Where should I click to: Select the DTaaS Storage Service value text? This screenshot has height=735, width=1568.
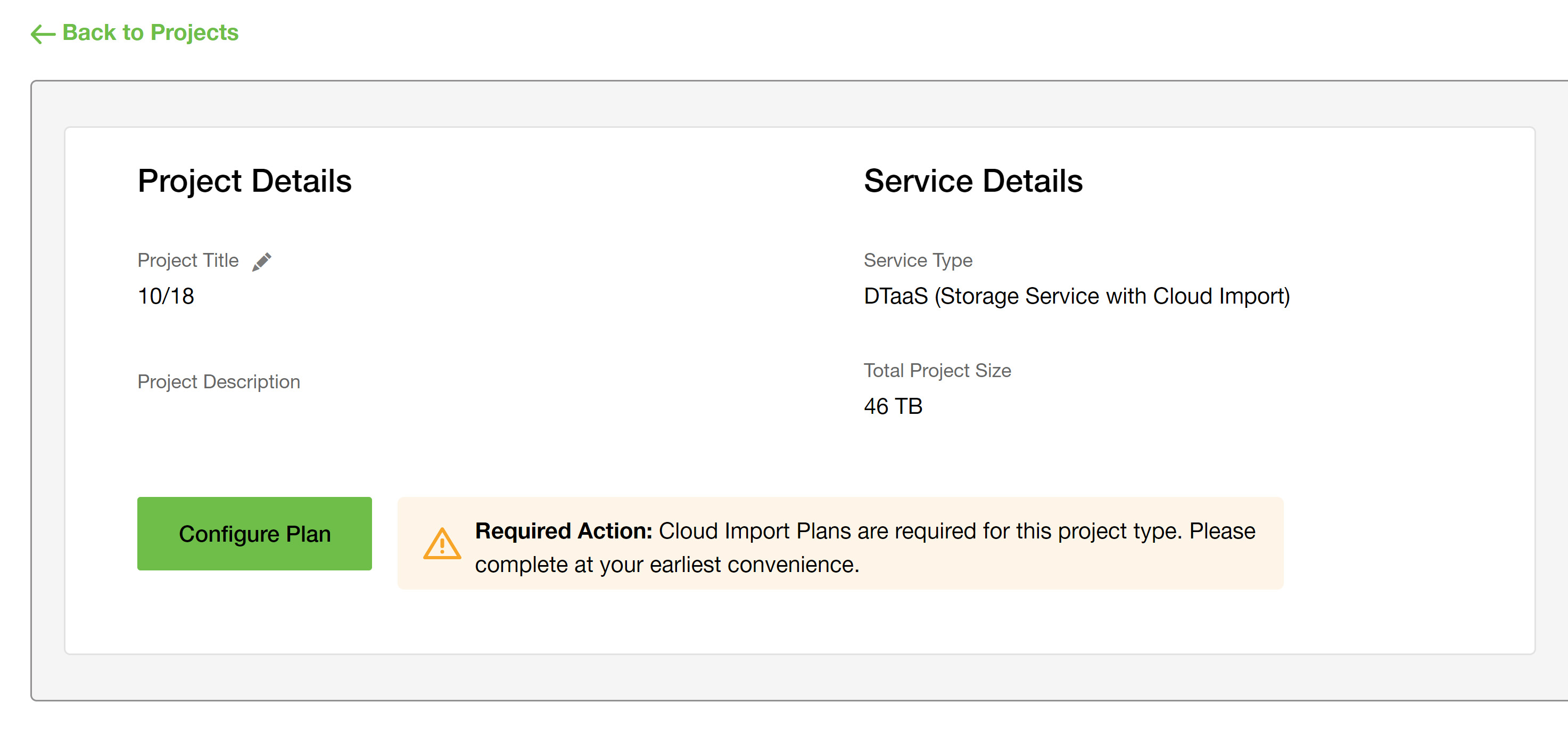click(1076, 297)
